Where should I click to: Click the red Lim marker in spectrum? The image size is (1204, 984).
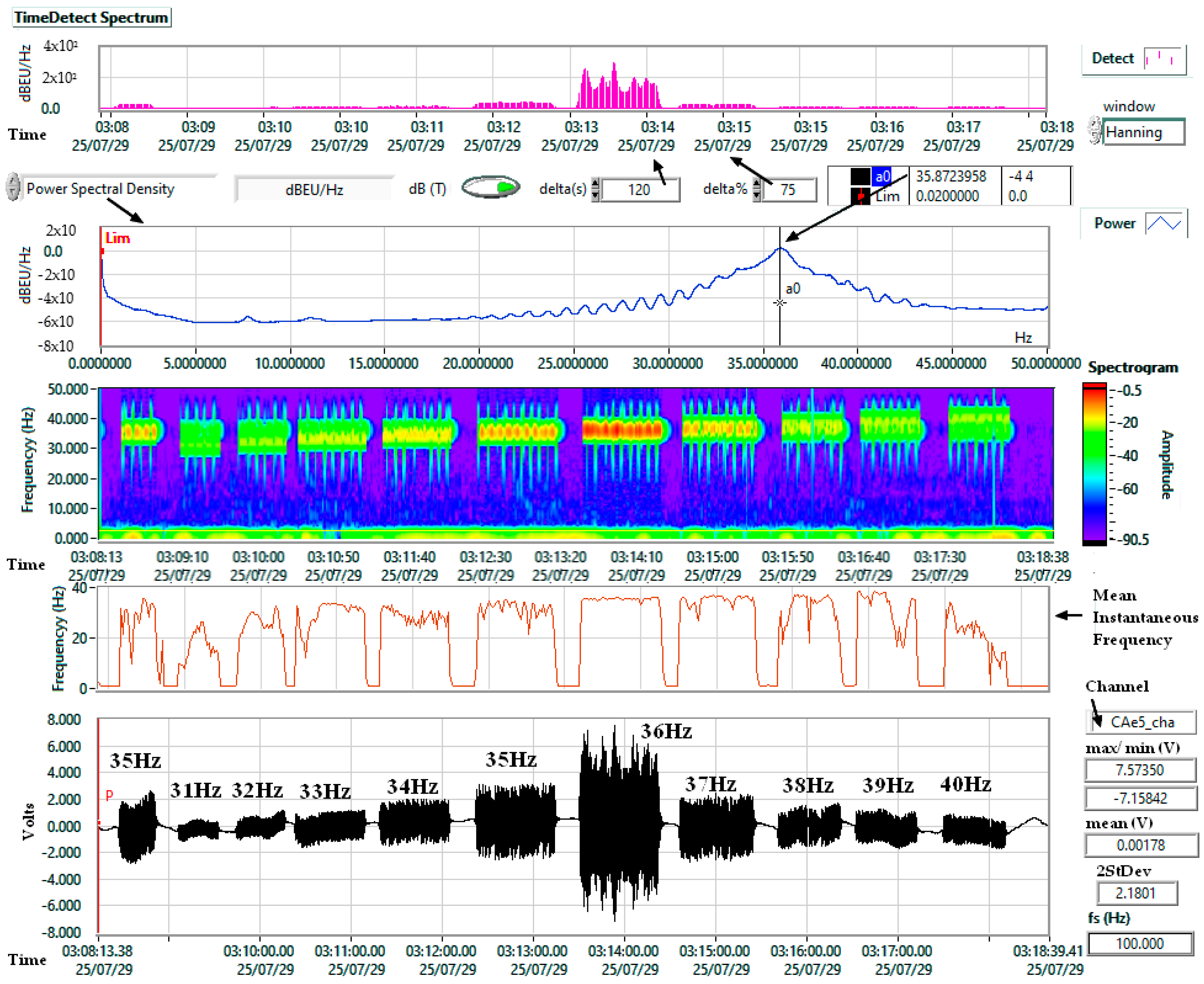pos(117,239)
